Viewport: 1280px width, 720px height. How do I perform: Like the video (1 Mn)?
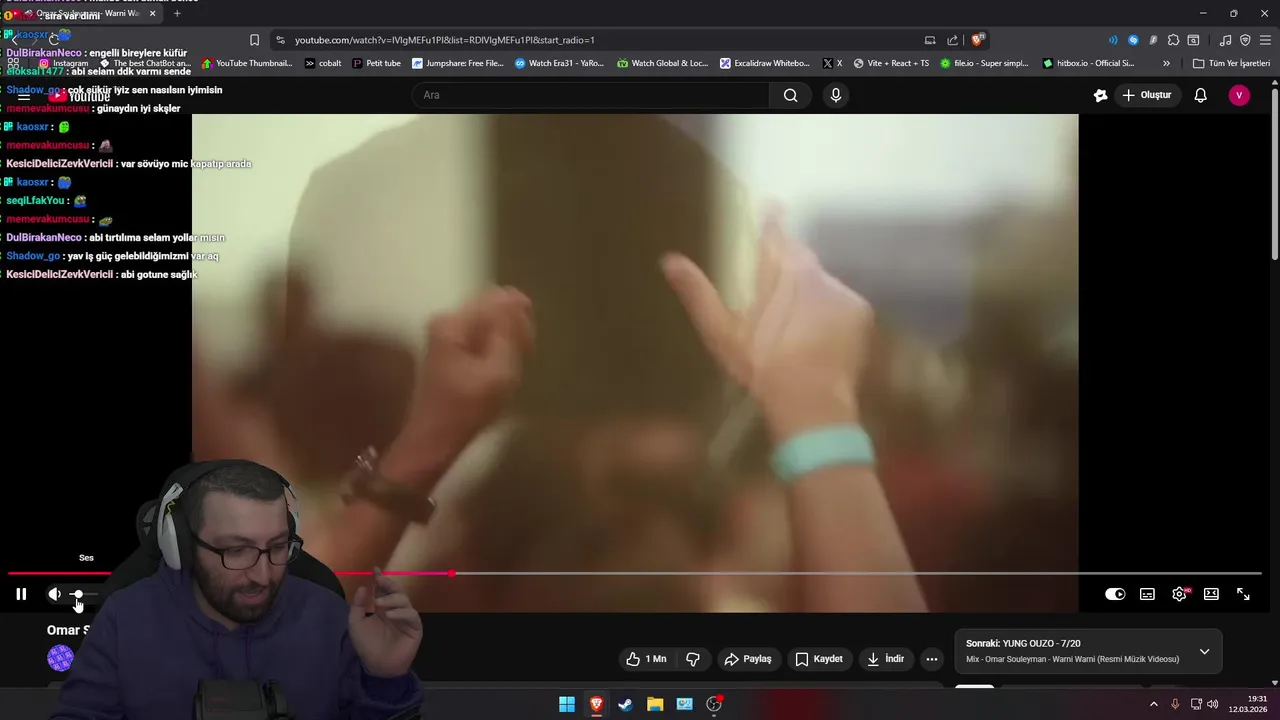click(x=646, y=659)
